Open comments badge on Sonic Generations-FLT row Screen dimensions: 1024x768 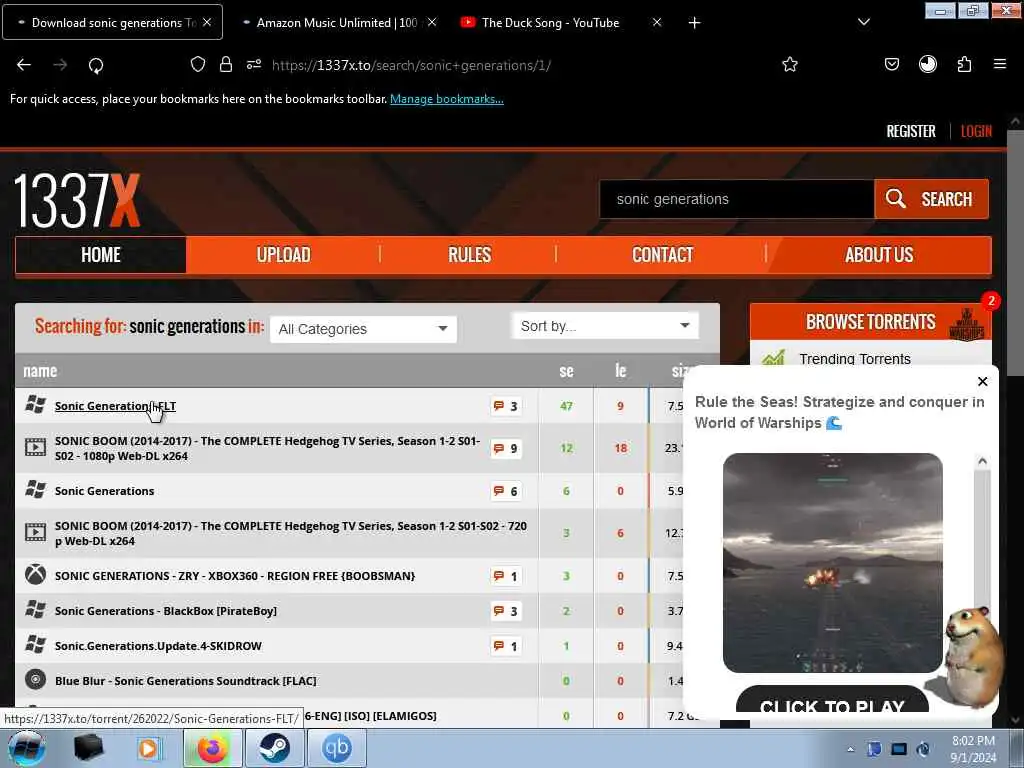pyautogui.click(x=506, y=406)
